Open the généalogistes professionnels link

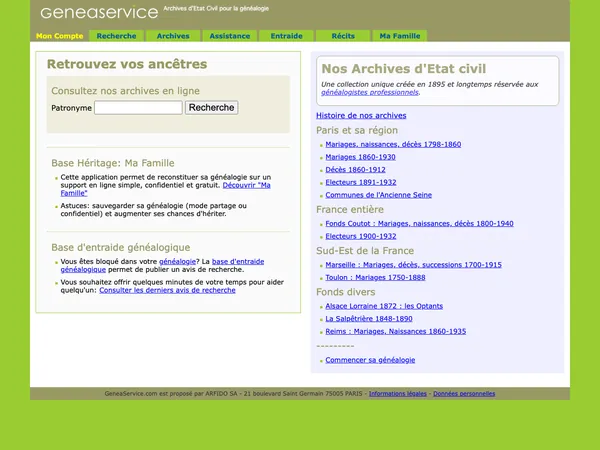tap(370, 92)
